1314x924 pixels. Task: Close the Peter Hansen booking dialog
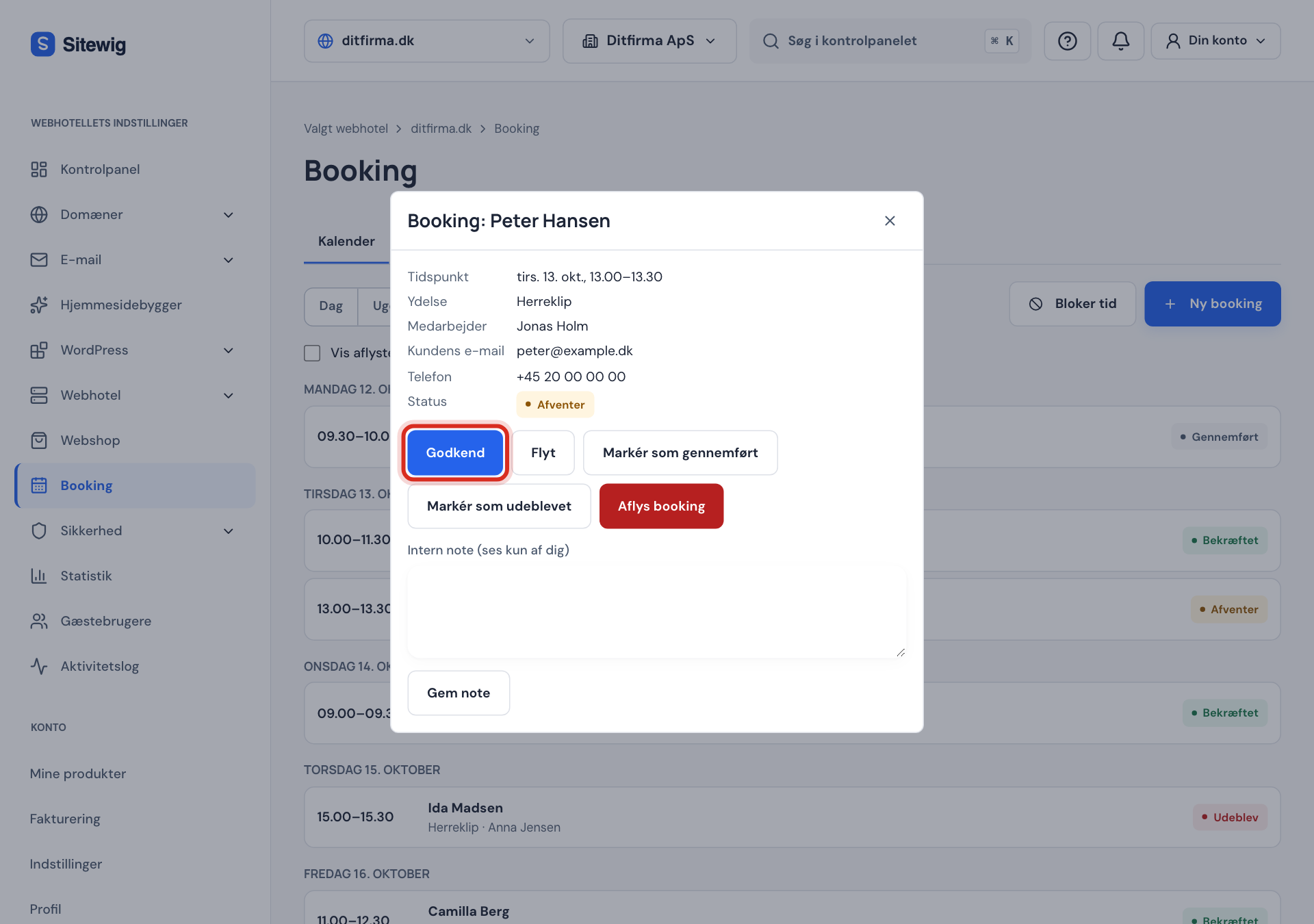890,220
